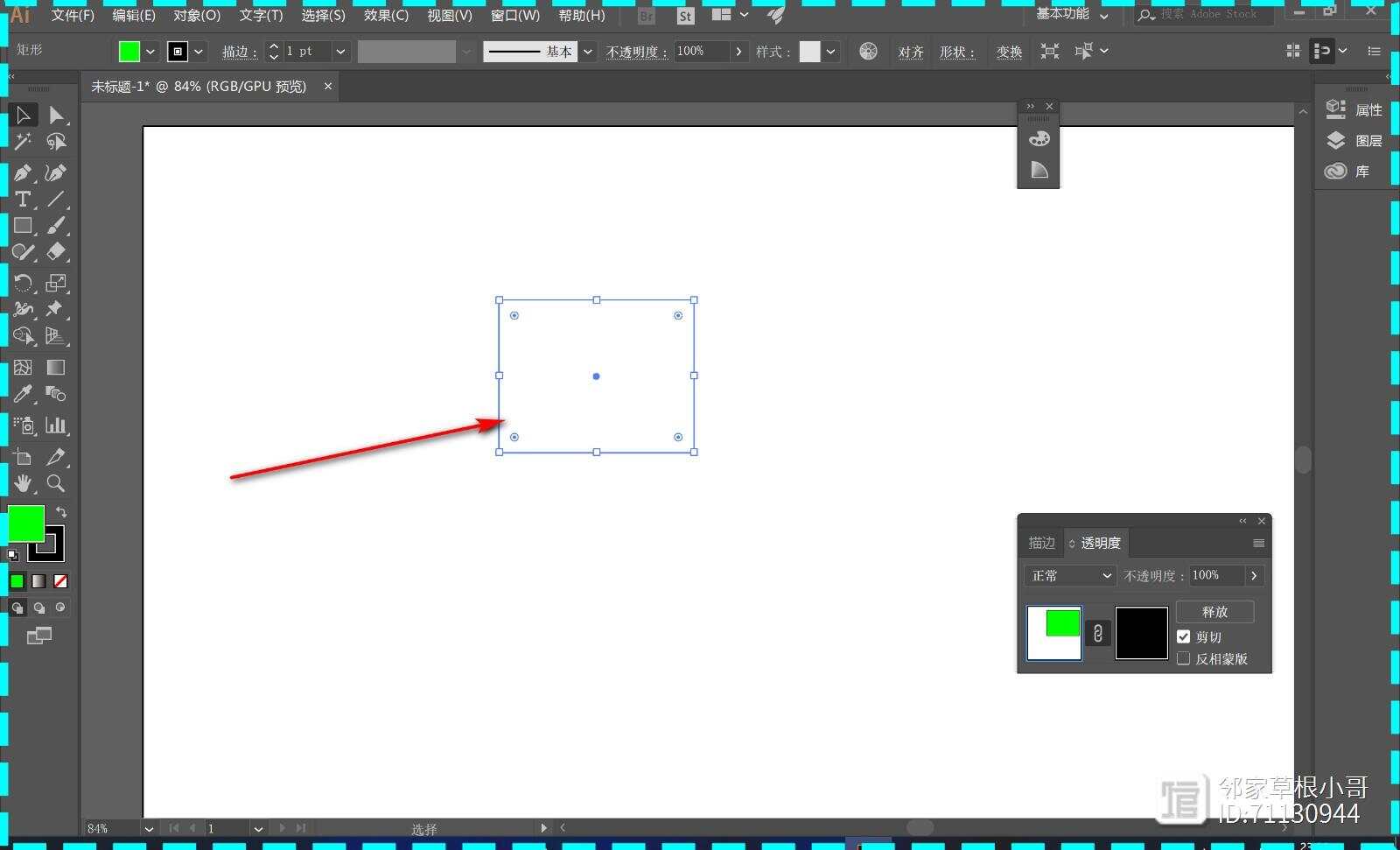
Task: Select the Mesh tool
Action: point(24,367)
